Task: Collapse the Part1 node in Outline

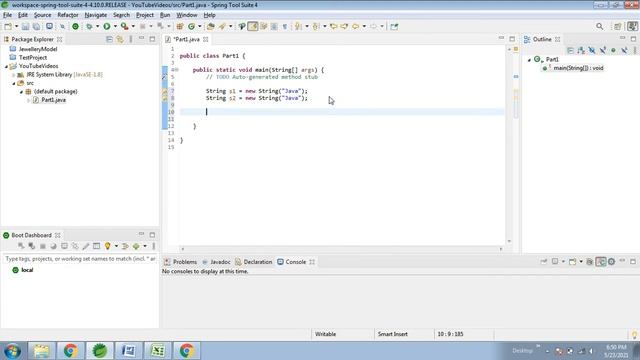Action: click(x=529, y=60)
